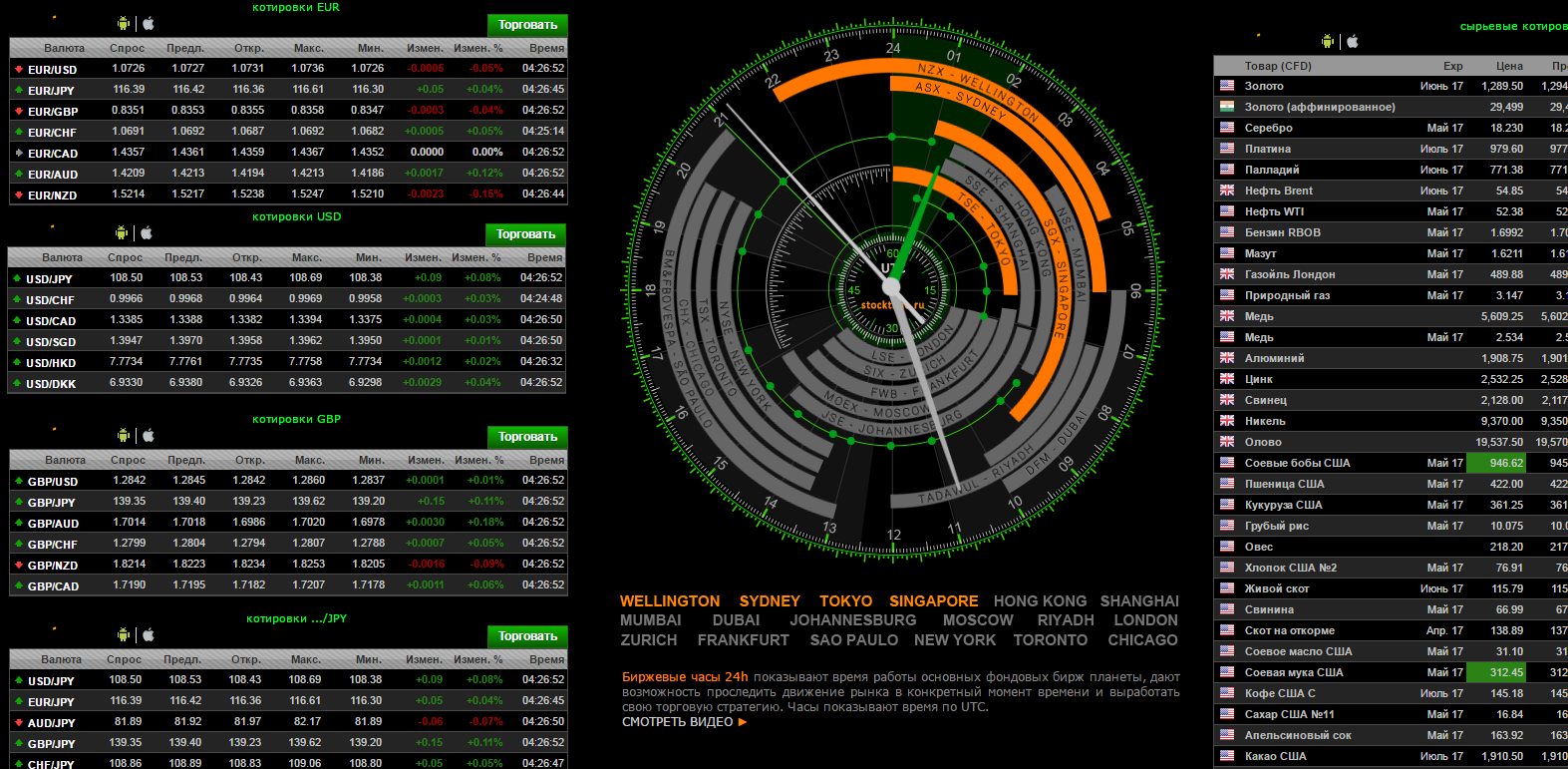Select HONG KONG in the exchange city list
This screenshot has height=769, width=1568.
click(x=1040, y=601)
